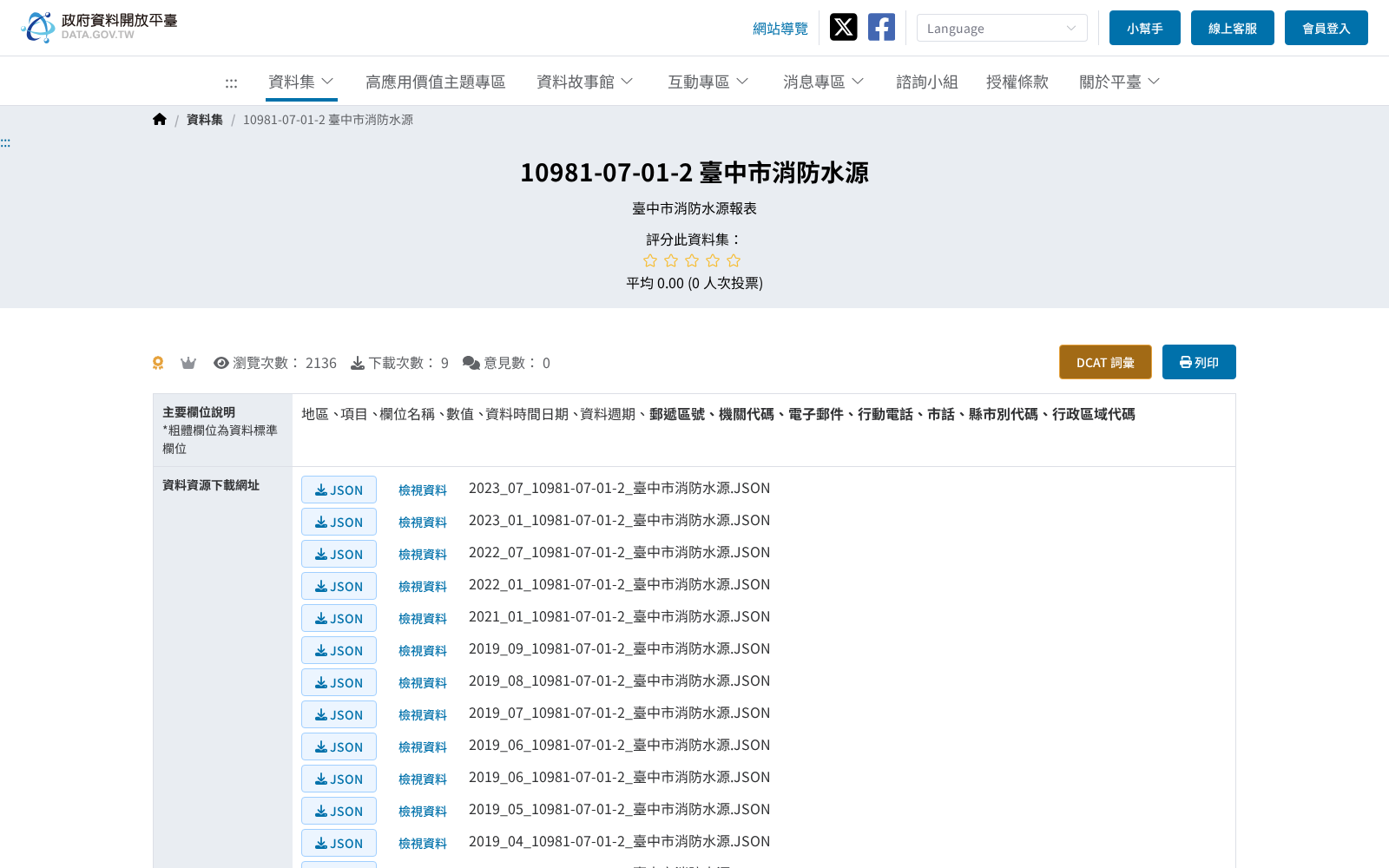Click 會員登入 button
The width and height of the screenshot is (1389, 868).
(1326, 28)
